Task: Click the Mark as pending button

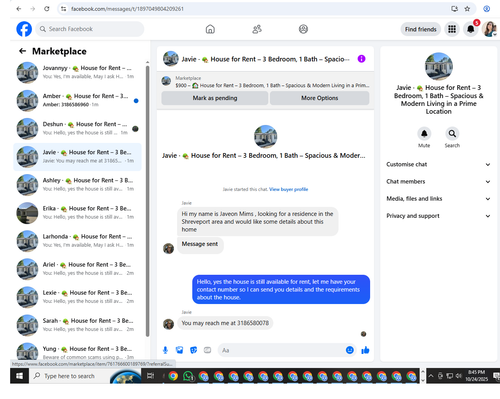Action: (215, 98)
